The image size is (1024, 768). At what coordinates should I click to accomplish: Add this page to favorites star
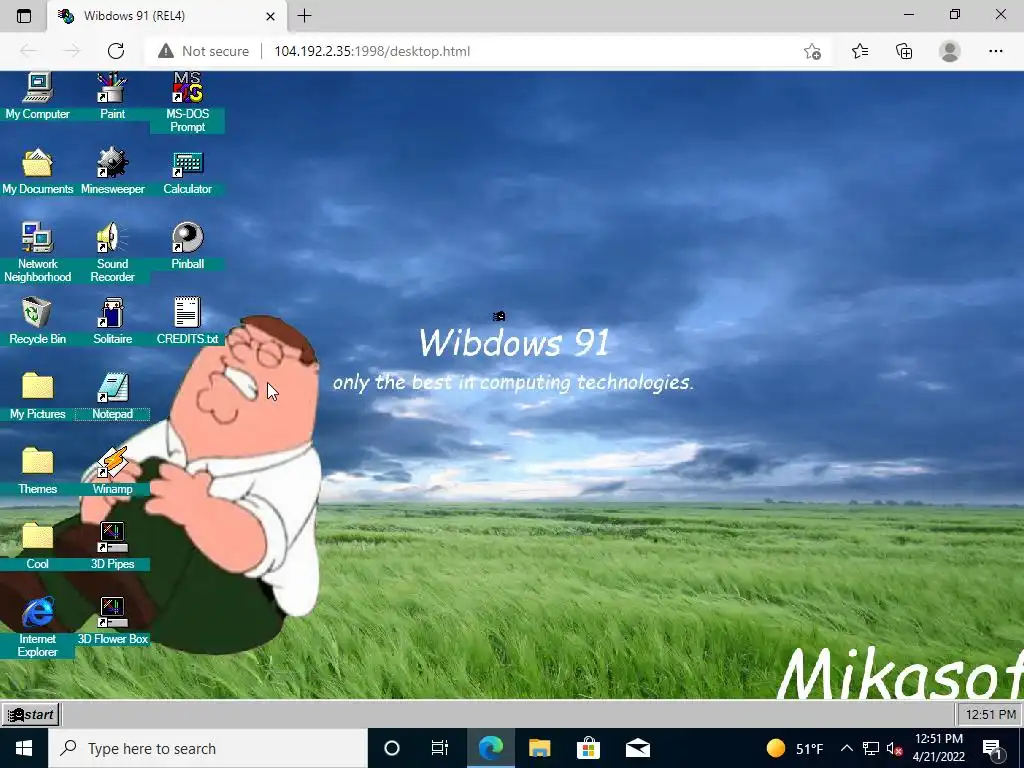812,51
